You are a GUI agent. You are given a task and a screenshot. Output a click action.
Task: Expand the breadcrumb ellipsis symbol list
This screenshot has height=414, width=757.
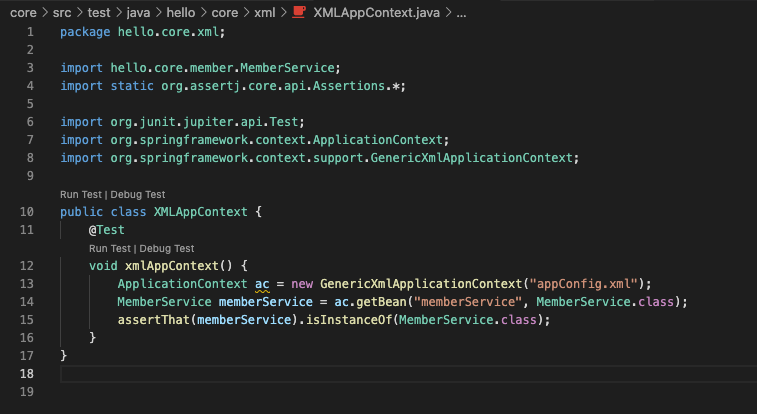coord(462,14)
